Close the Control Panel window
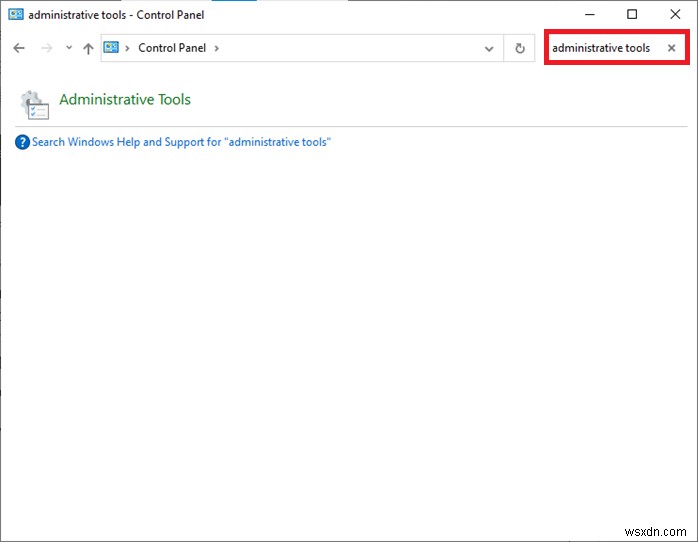The height and width of the screenshot is (542, 698). (x=675, y=14)
